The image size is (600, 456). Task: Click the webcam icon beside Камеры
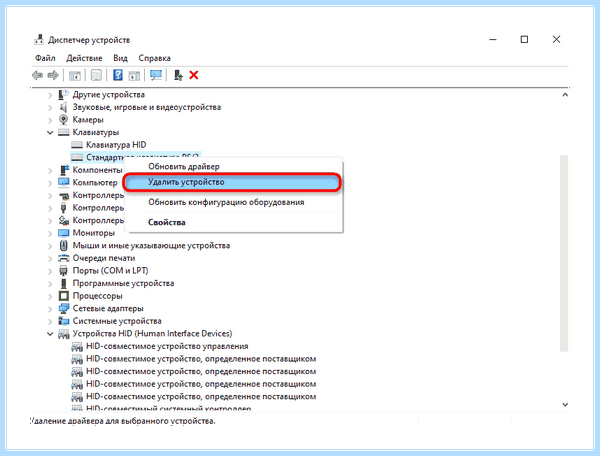coord(64,120)
